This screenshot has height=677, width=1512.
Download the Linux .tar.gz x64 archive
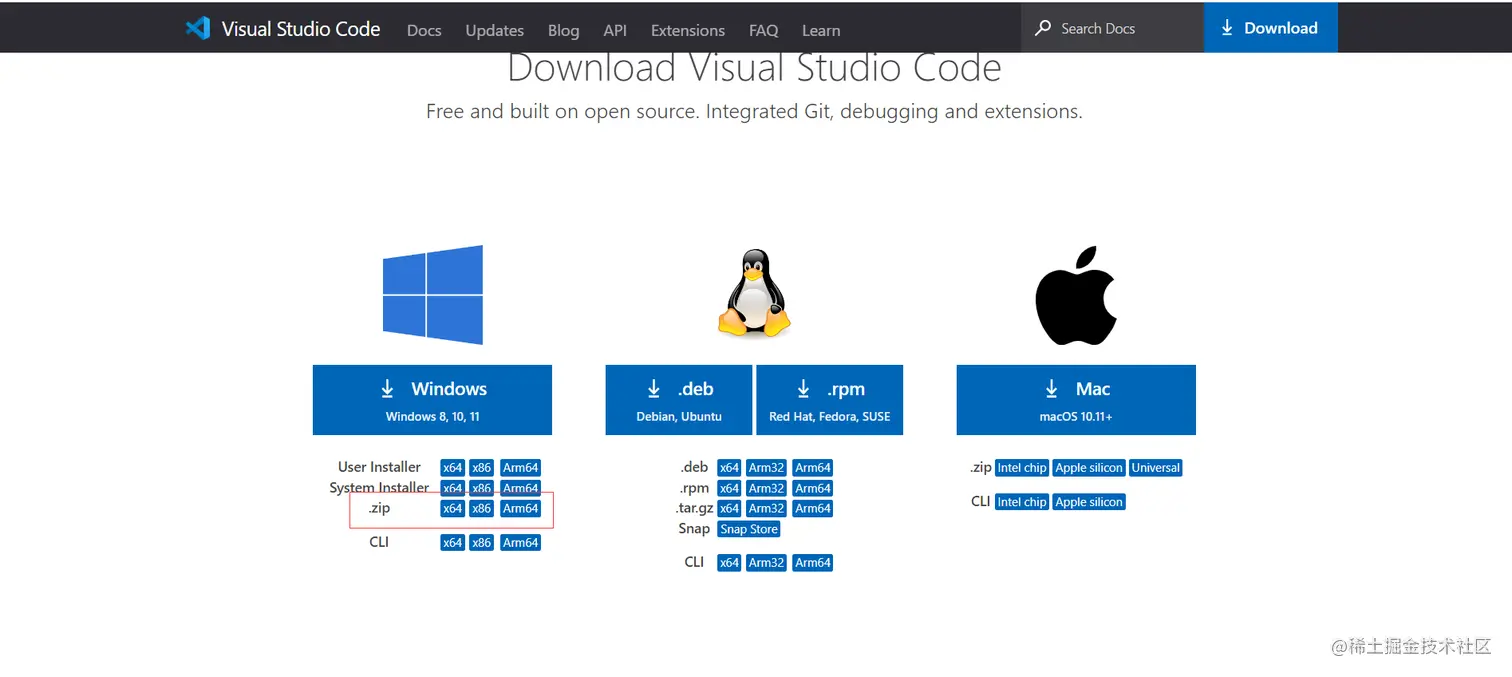[x=729, y=508]
